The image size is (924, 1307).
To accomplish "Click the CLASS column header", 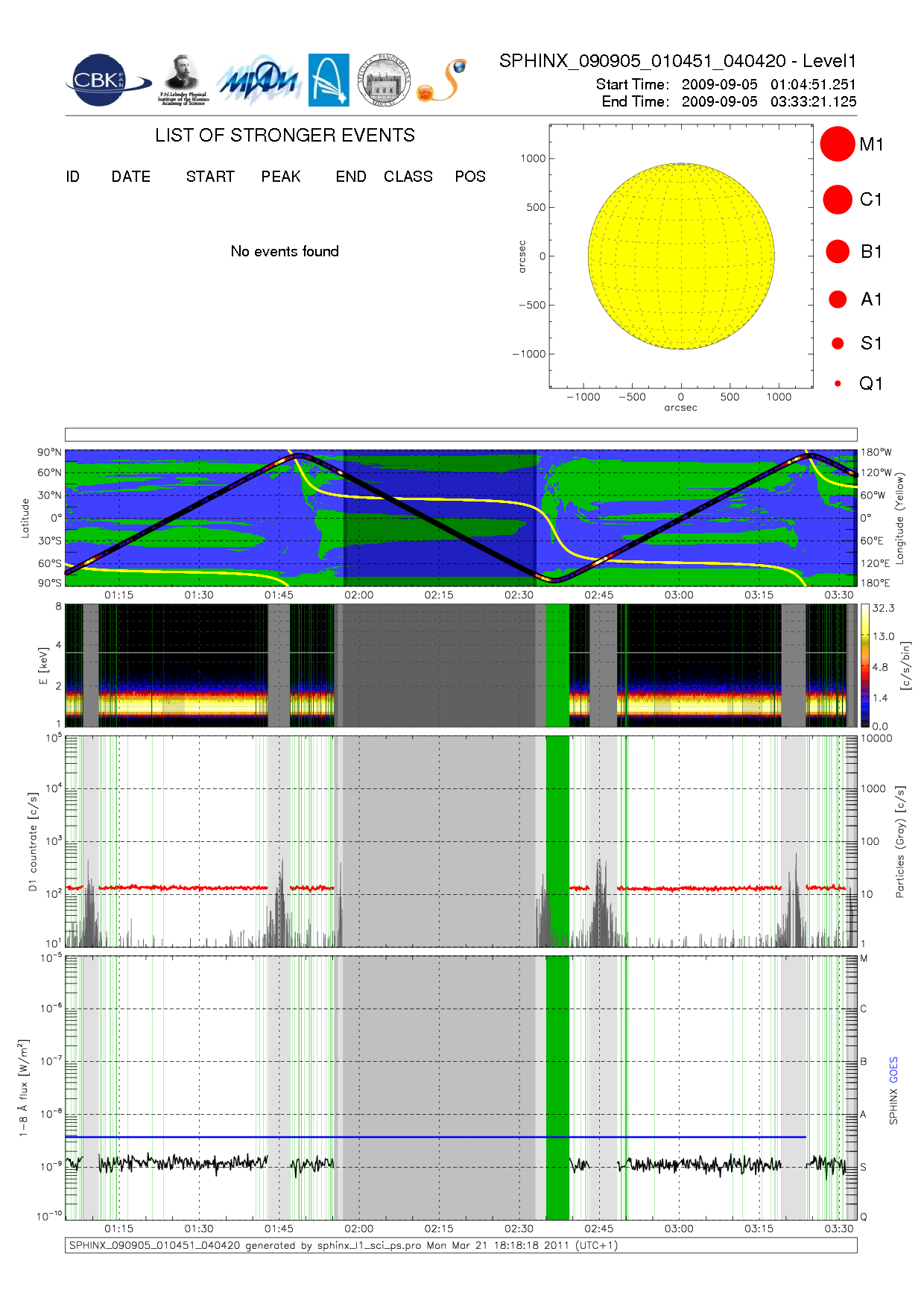I will pyautogui.click(x=408, y=177).
